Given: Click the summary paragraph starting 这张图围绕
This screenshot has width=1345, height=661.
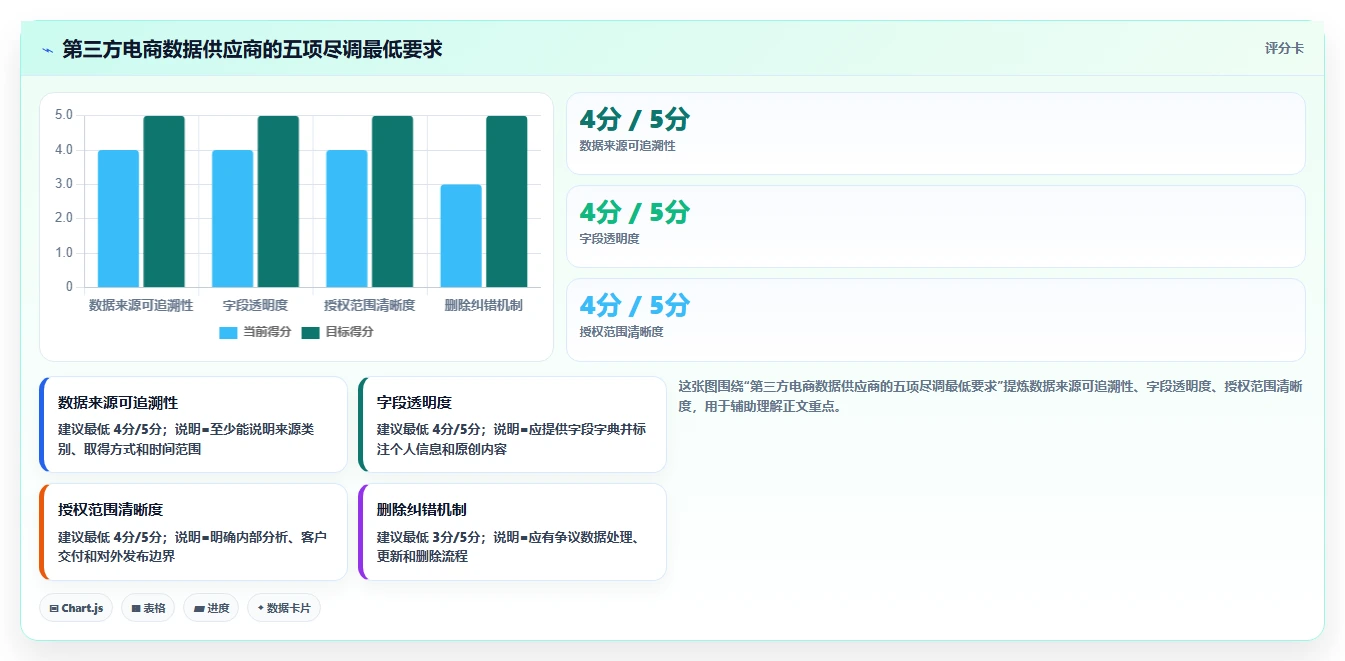Looking at the screenshot, I should pos(990,396).
